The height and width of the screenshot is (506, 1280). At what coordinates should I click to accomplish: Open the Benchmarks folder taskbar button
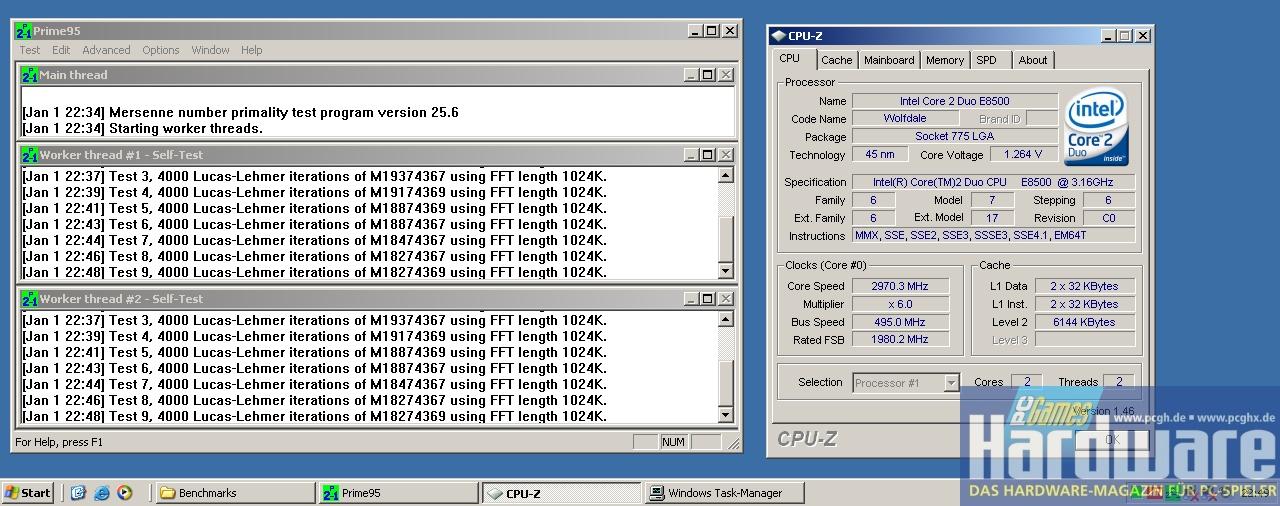click(x=235, y=492)
